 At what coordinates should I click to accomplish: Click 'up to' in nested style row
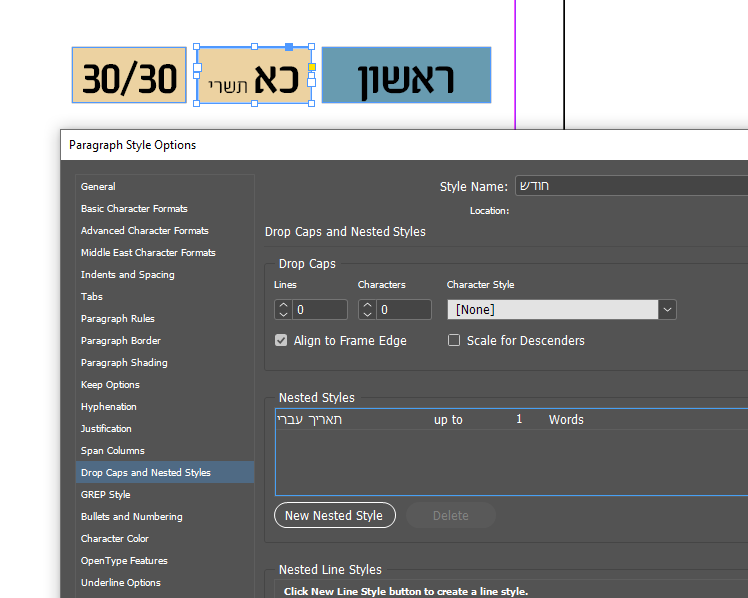(x=448, y=420)
